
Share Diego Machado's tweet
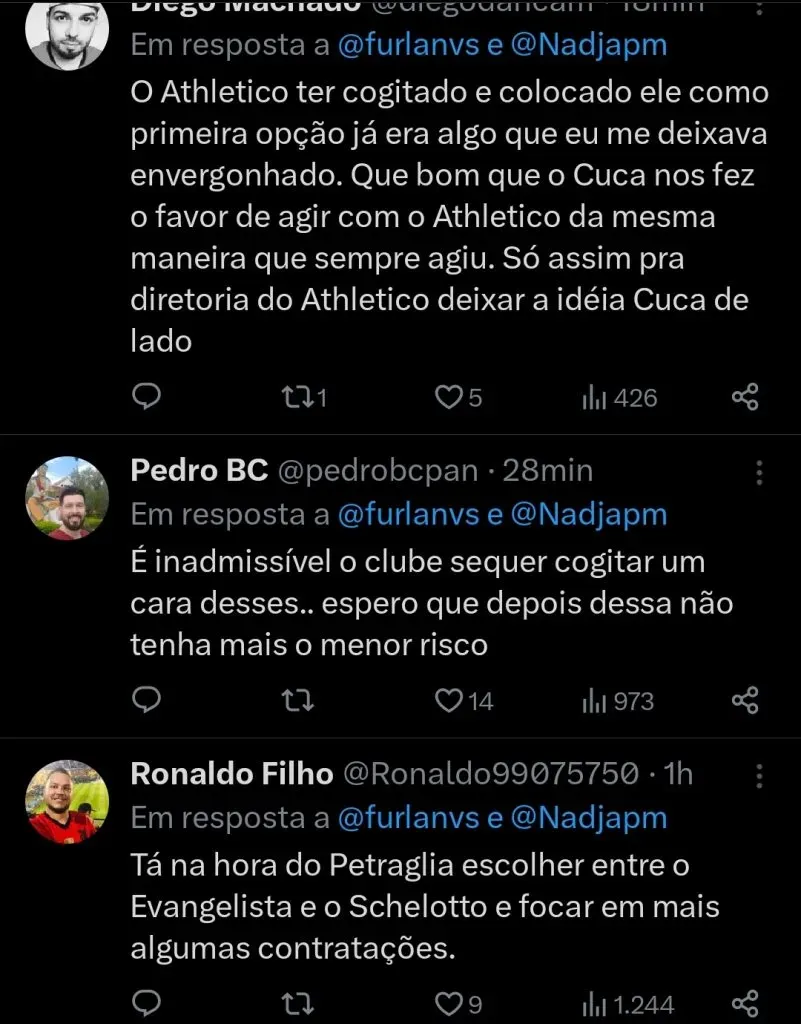745,397
